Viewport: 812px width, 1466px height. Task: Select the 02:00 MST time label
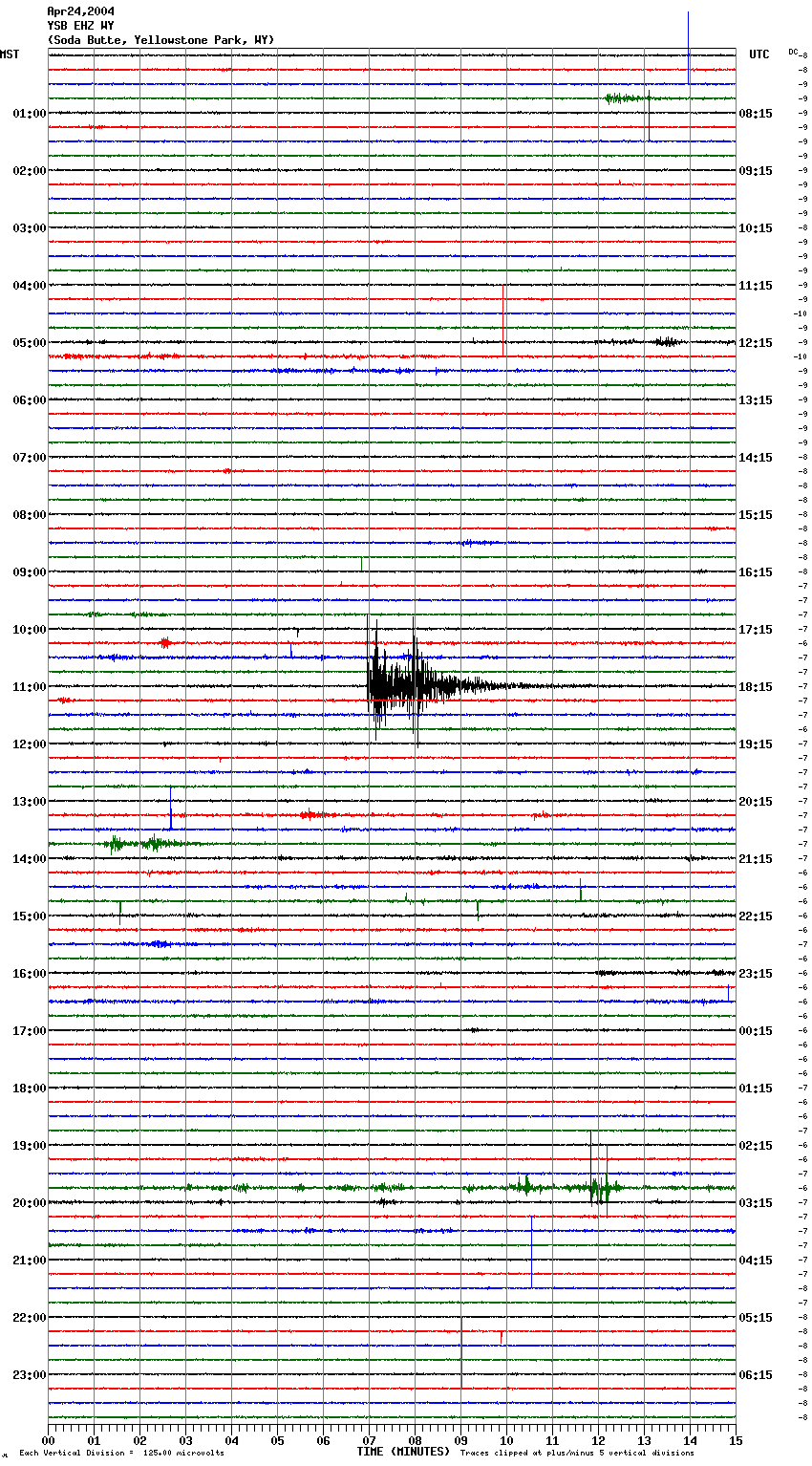(x=30, y=171)
